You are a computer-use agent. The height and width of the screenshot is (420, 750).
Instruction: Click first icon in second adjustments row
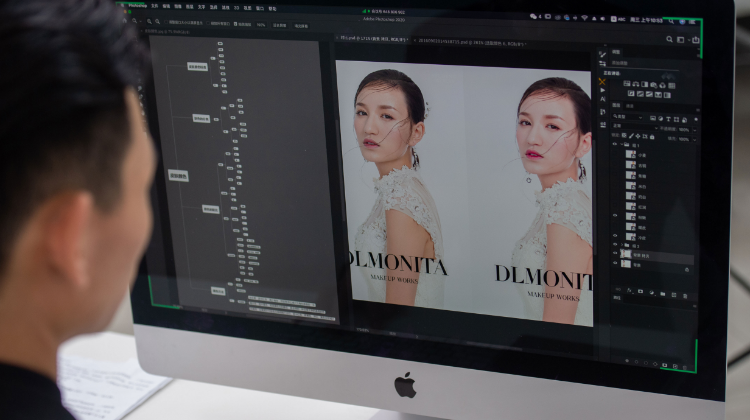tap(631, 93)
